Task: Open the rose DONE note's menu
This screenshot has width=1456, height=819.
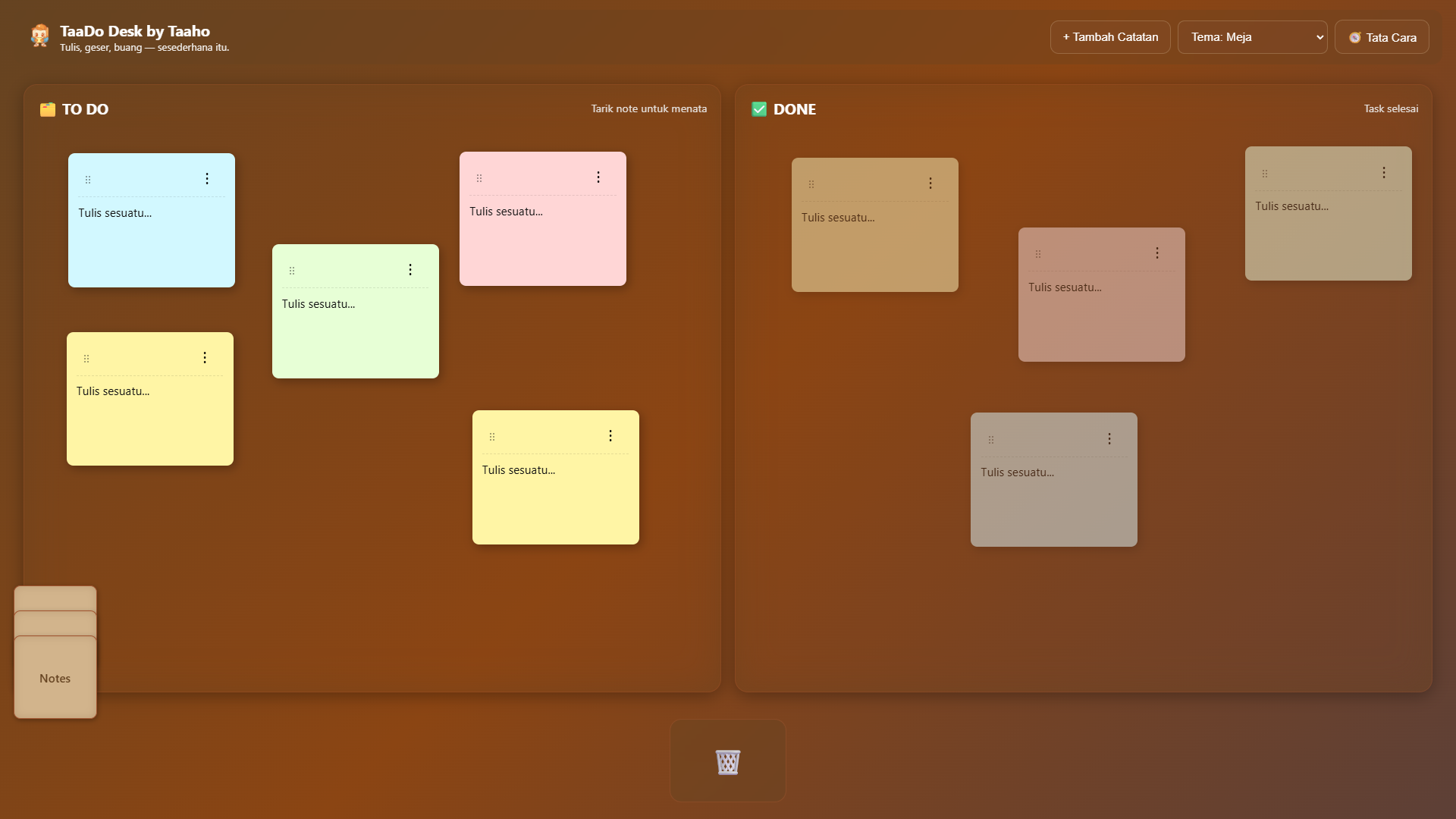Action: coord(1156,253)
